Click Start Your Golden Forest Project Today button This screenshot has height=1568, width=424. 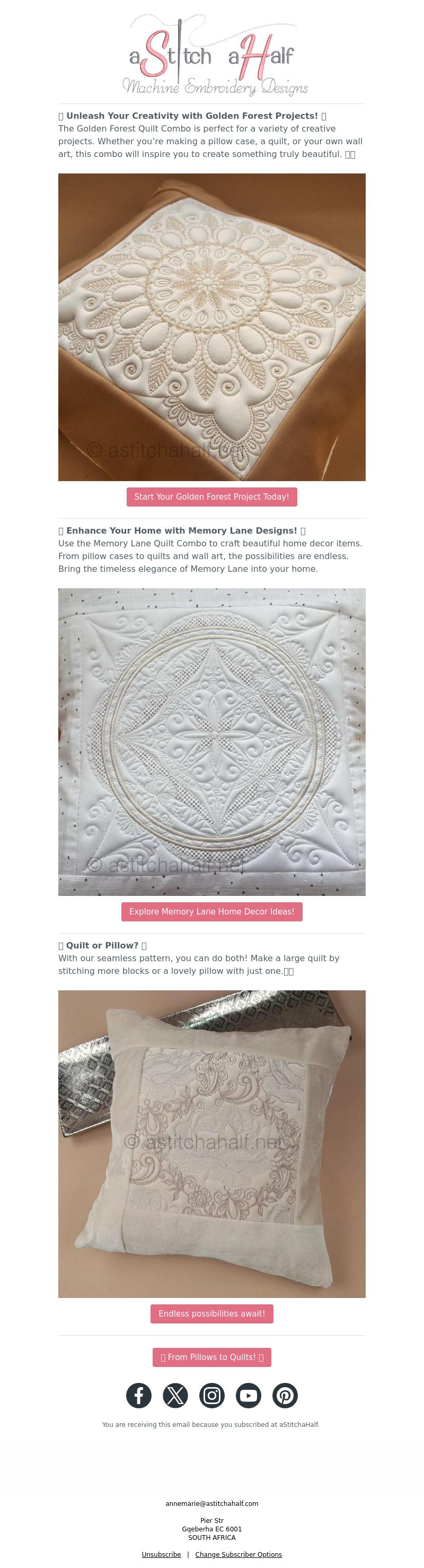(x=211, y=496)
